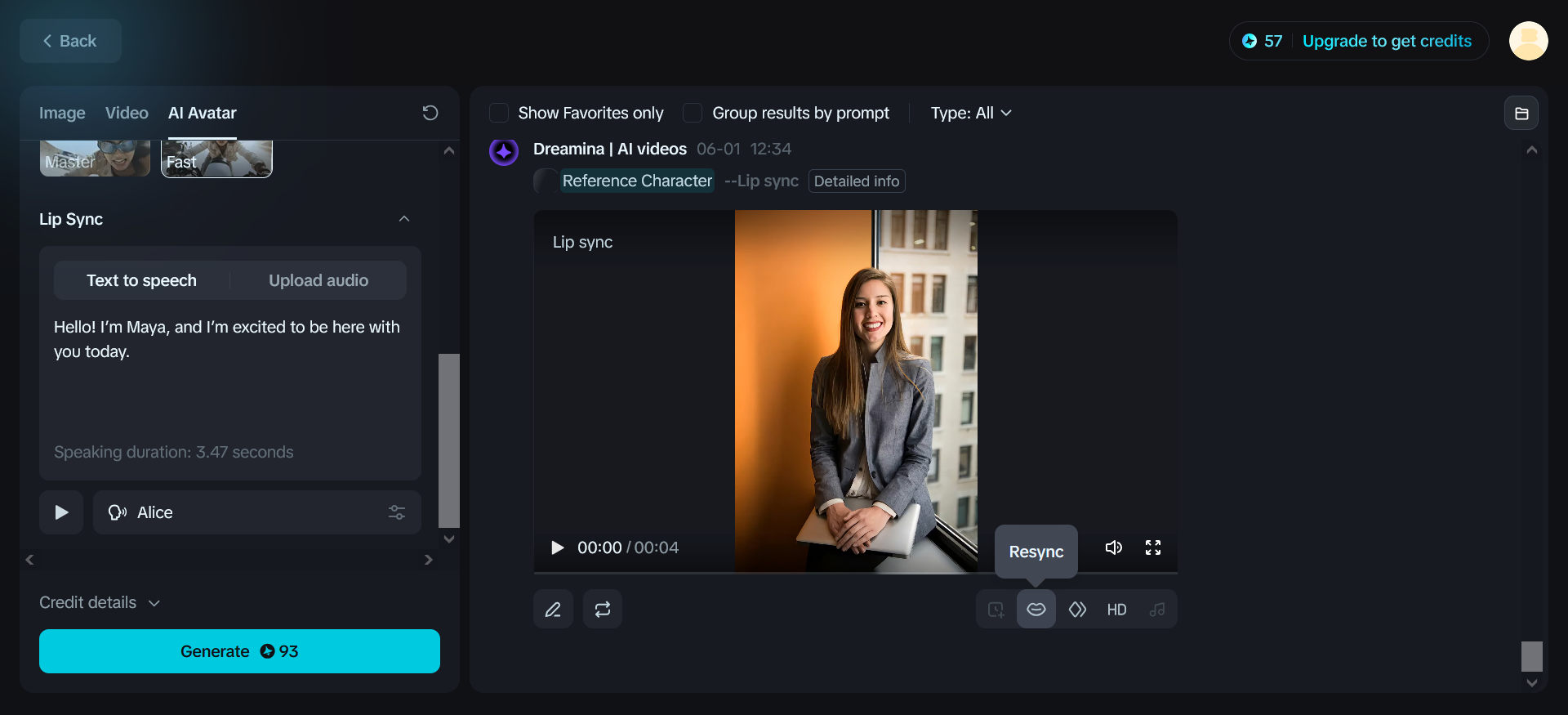The width and height of the screenshot is (1568, 715).
Task: Click the video progress bar
Action: pos(855,573)
